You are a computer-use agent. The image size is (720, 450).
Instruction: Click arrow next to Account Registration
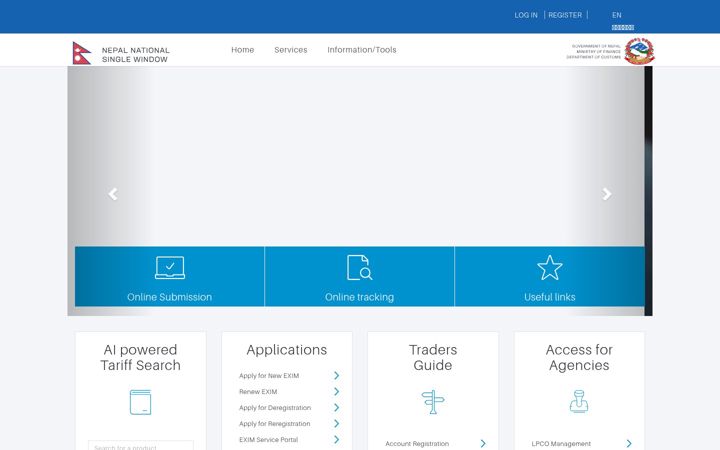tap(483, 444)
